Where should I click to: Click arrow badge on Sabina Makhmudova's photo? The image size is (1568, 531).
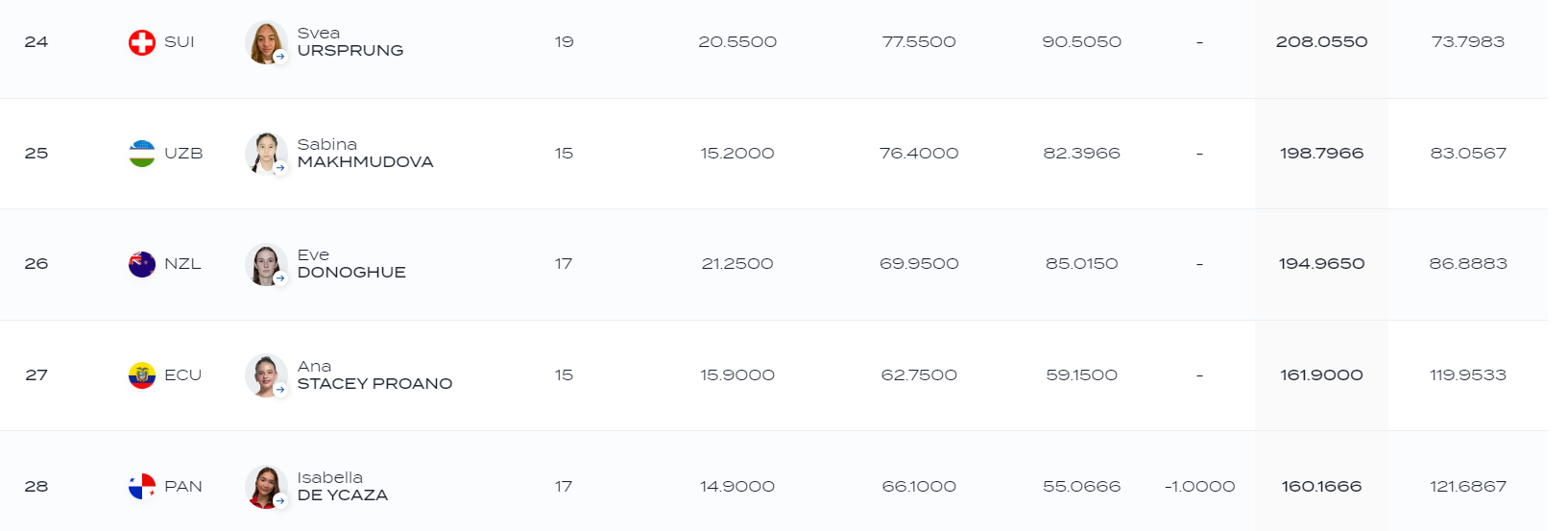click(280, 168)
